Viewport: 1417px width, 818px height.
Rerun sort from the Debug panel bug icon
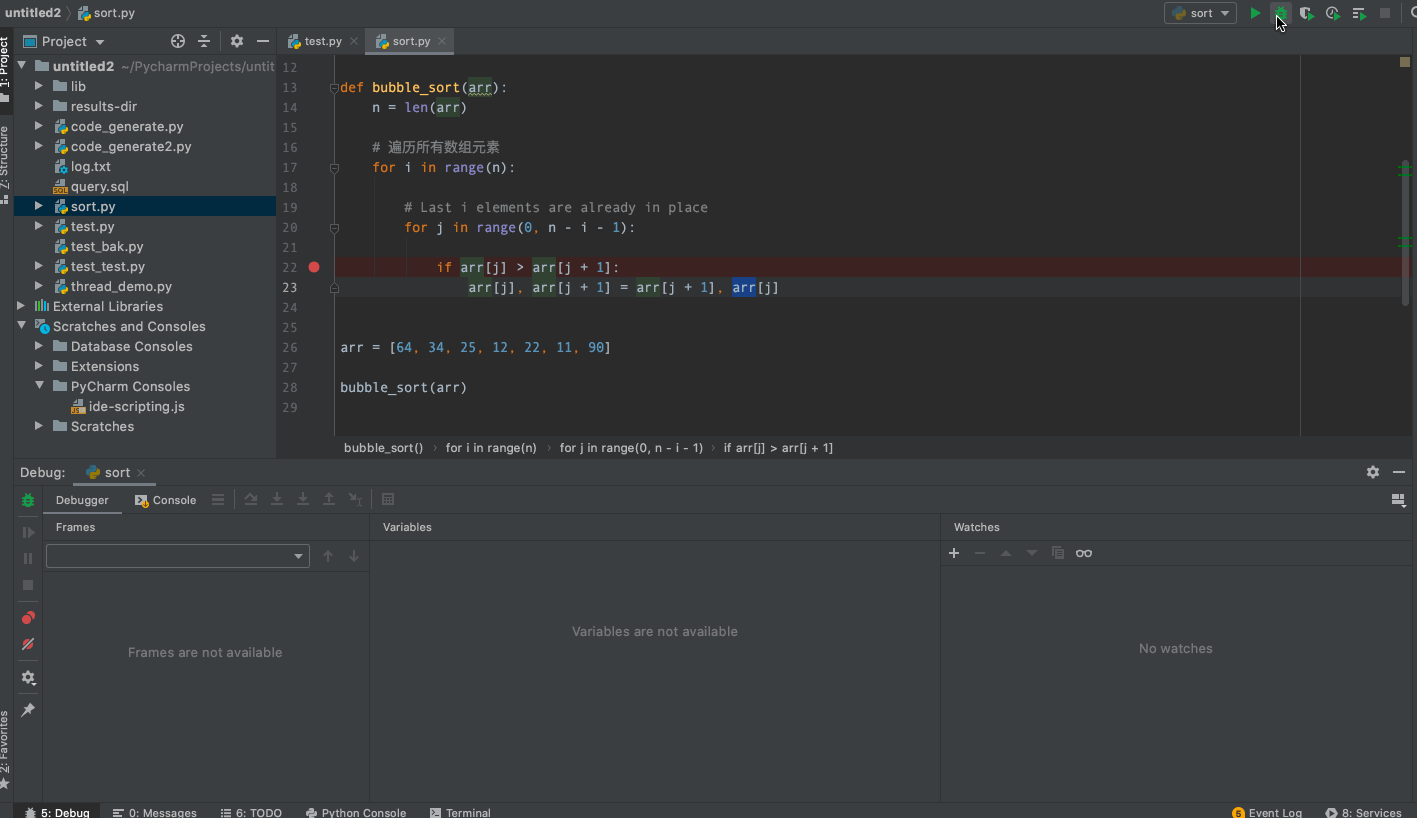(28, 500)
